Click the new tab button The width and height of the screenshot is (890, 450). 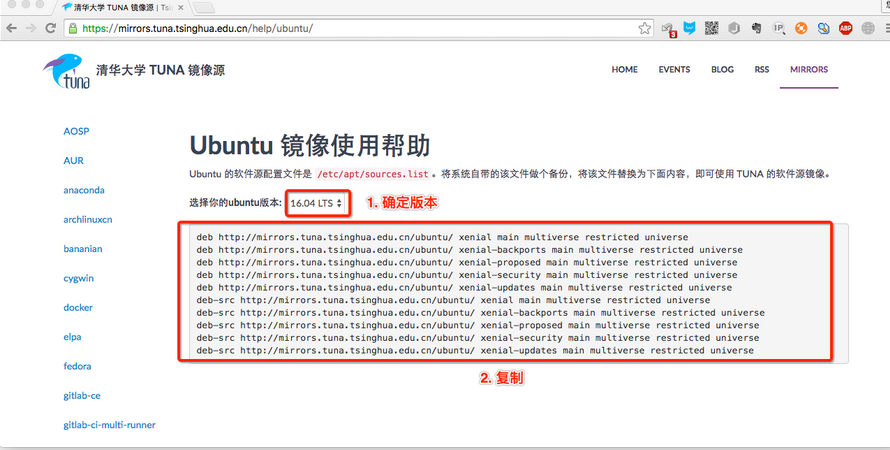(203, 7)
